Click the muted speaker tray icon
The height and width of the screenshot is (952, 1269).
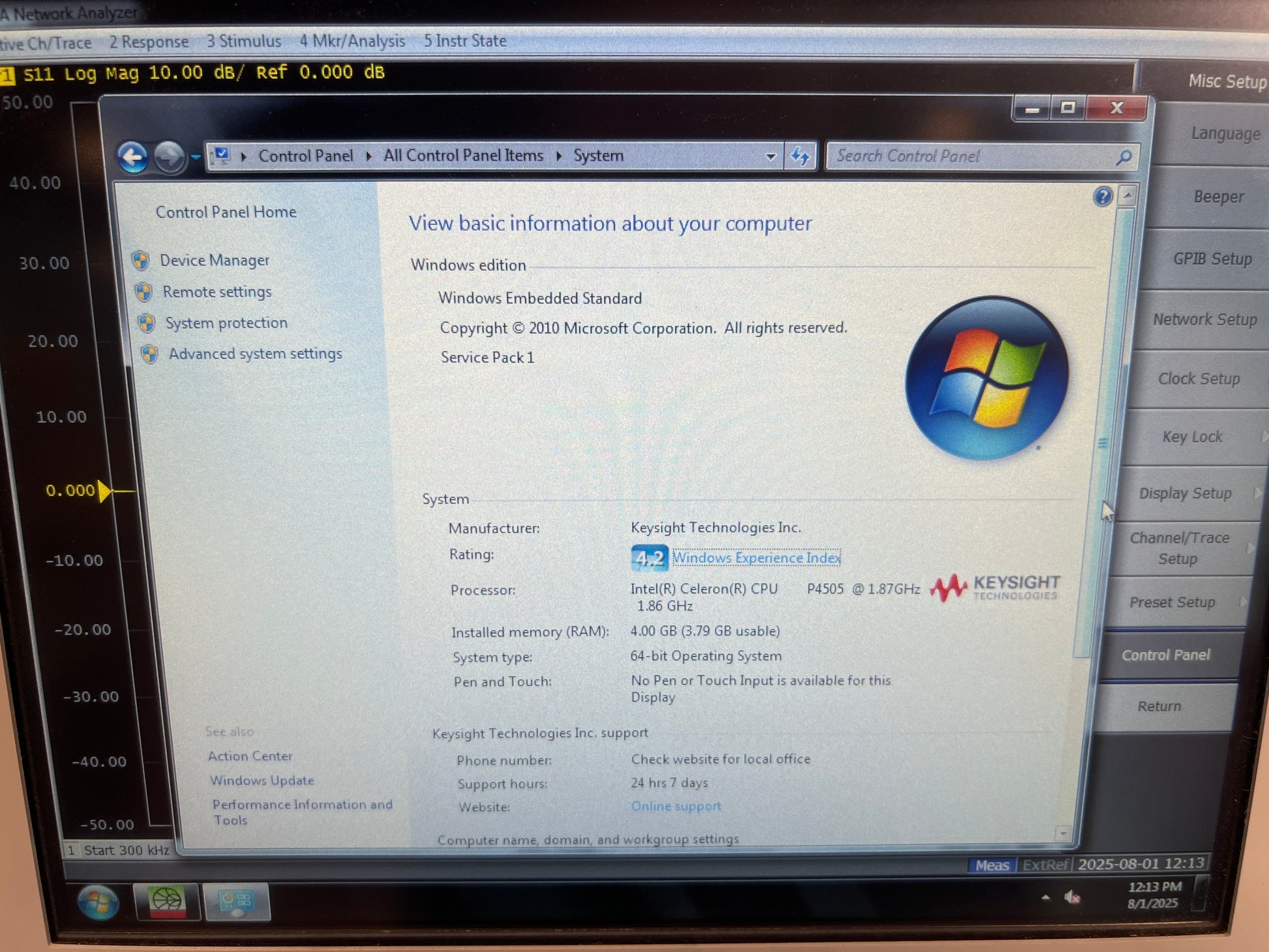[x=1072, y=899]
